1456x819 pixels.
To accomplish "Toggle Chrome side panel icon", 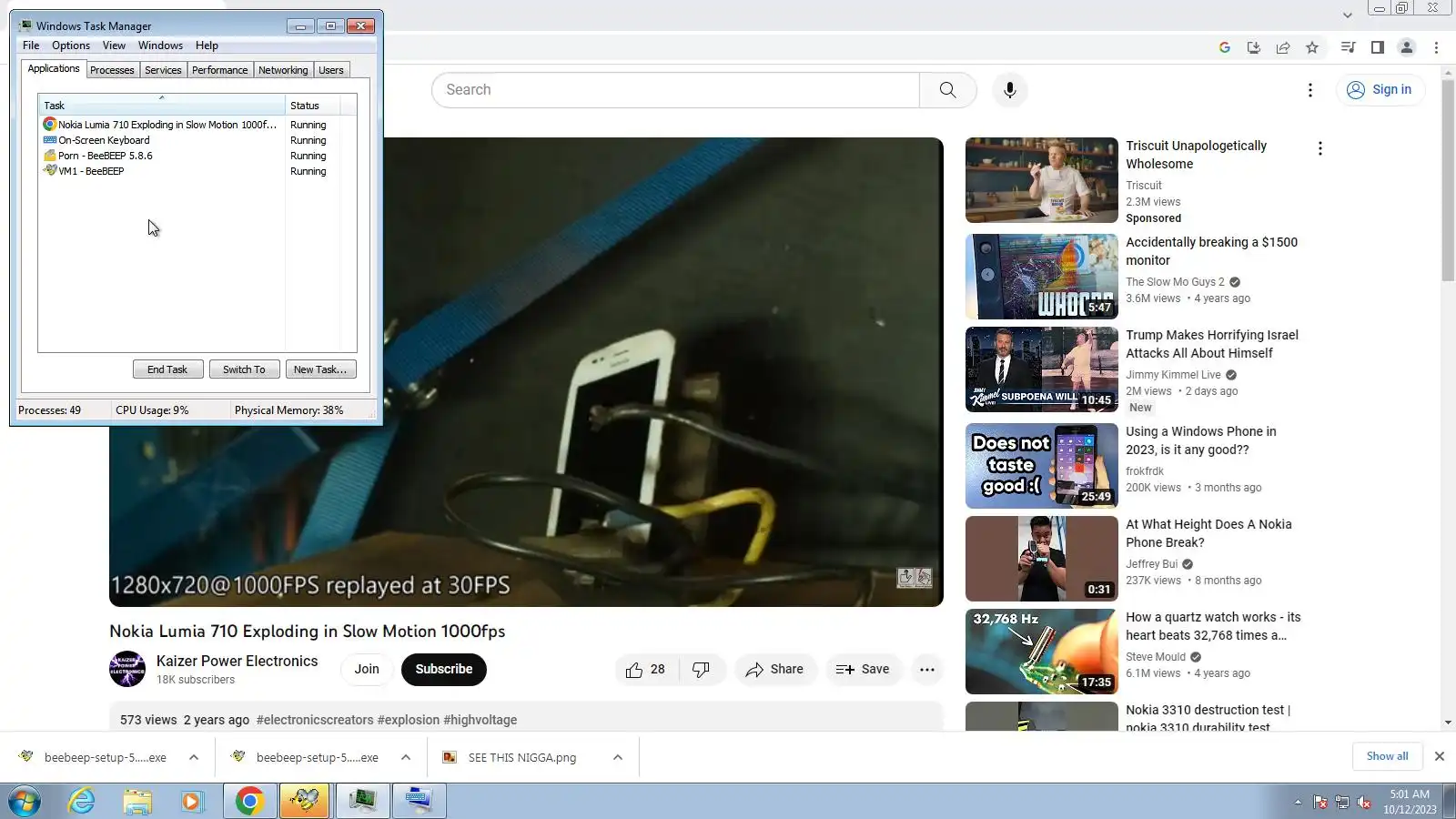I will point(1377,47).
